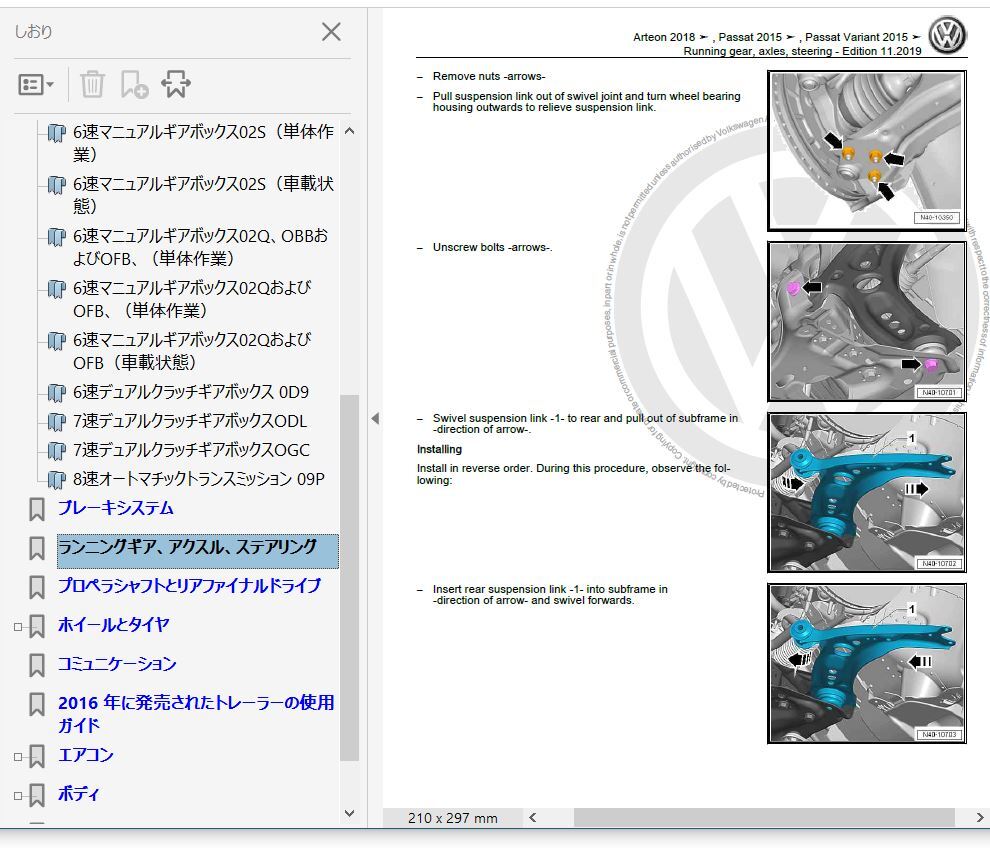The image size is (990, 848).
Task: Go to ボディ bookmark
Action: pos(78,794)
